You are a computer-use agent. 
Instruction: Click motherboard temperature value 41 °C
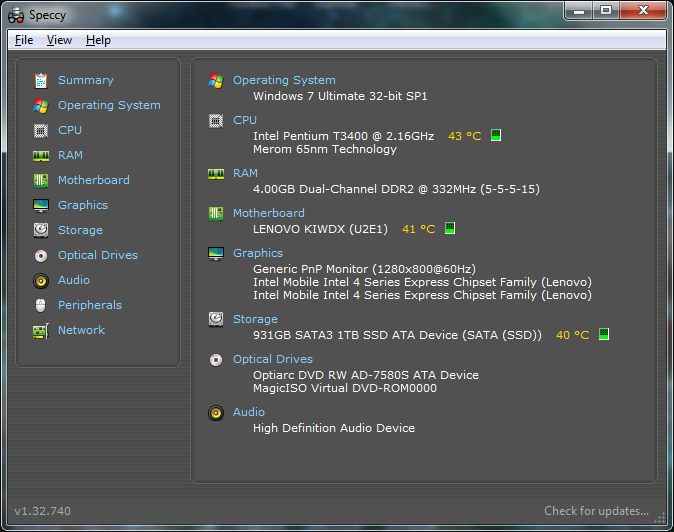click(x=419, y=229)
